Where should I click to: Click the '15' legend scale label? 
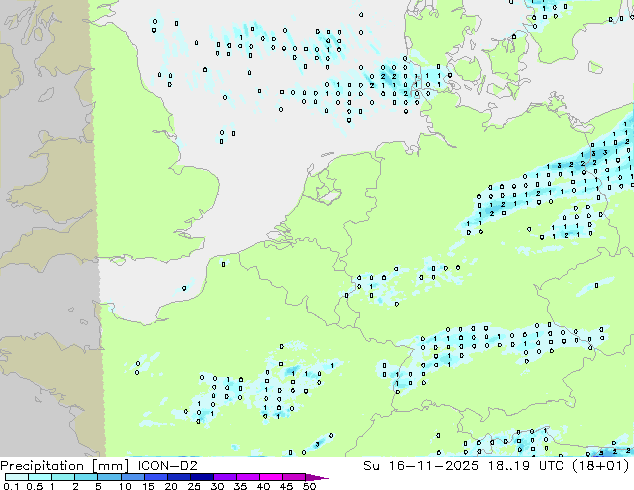(148, 486)
